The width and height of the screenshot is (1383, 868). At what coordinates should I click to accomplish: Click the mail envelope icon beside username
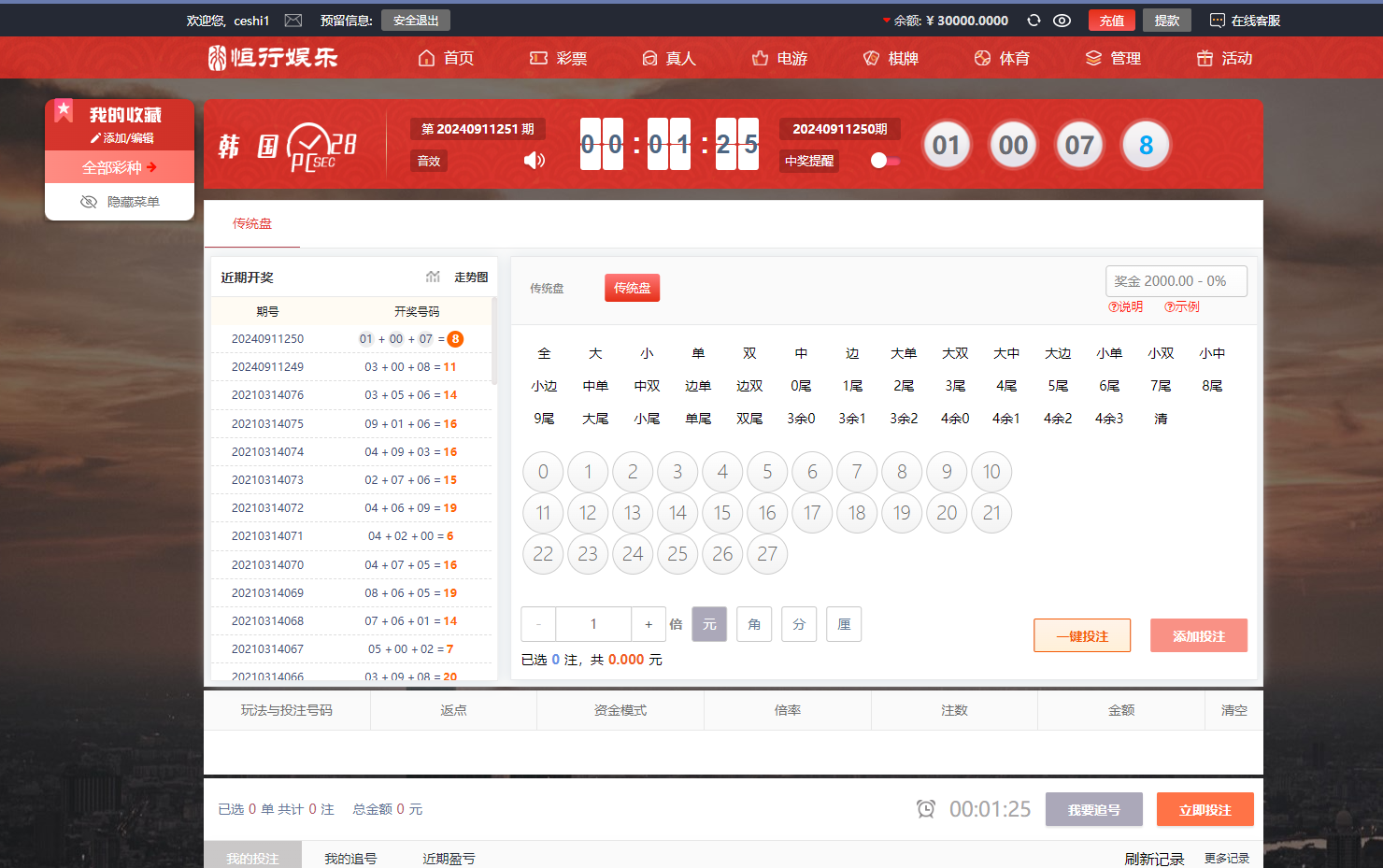(293, 21)
